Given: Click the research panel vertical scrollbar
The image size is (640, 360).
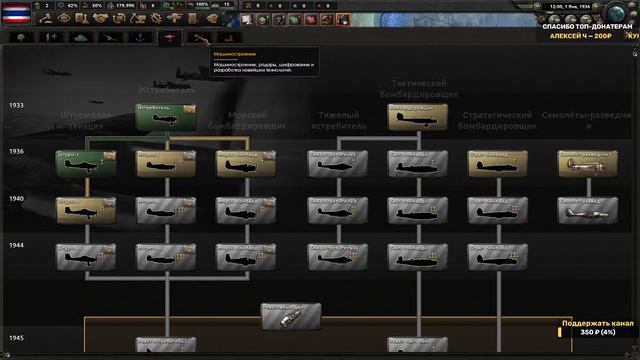Looking at the screenshot, I should coord(635,200).
